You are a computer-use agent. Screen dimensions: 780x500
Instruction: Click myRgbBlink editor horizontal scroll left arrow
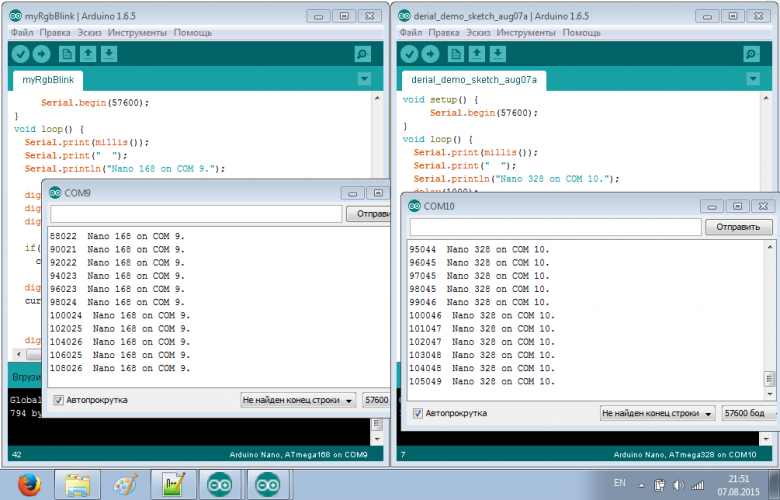click(x=19, y=355)
